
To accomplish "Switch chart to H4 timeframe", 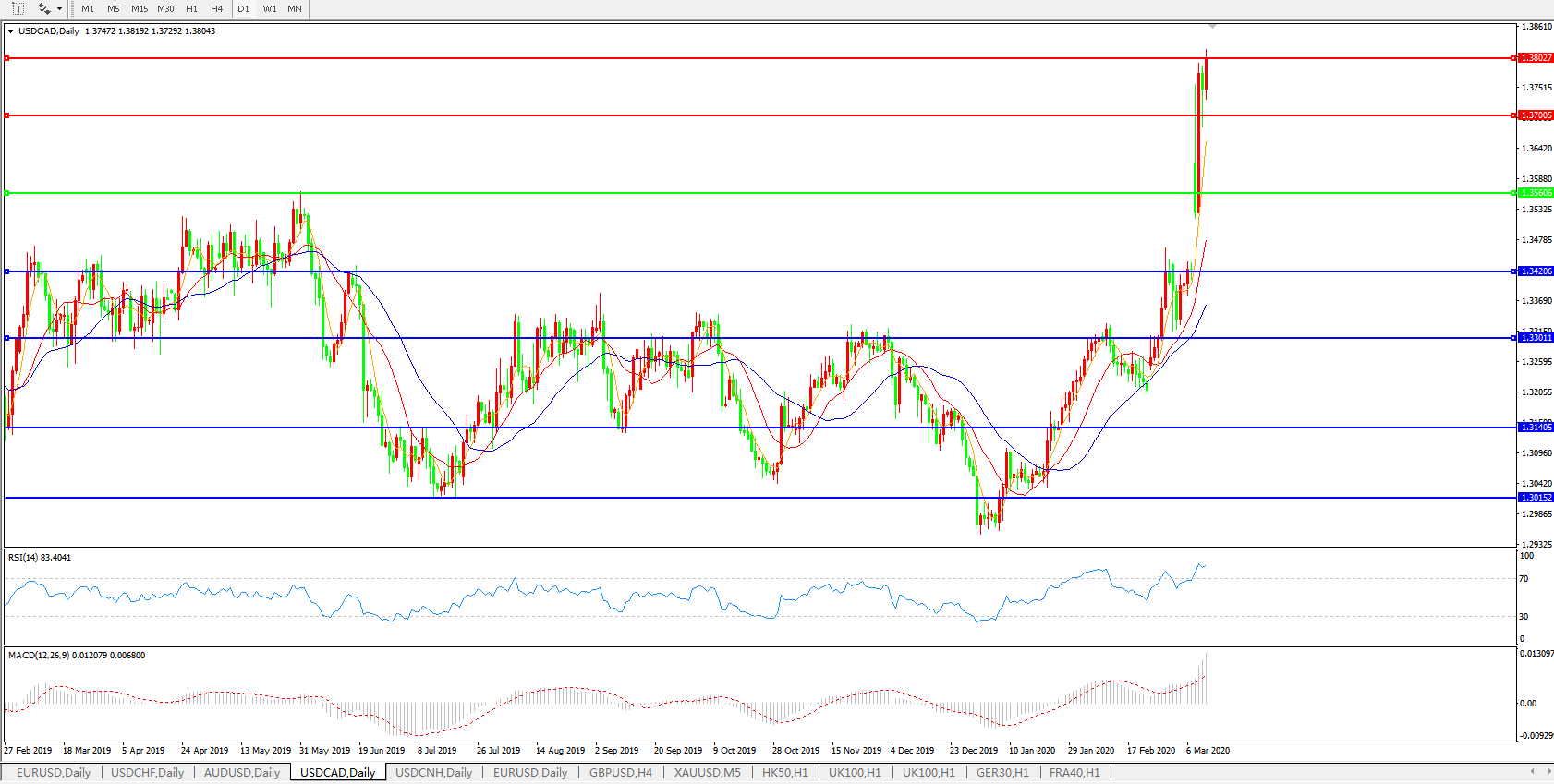I will tap(217, 9).
